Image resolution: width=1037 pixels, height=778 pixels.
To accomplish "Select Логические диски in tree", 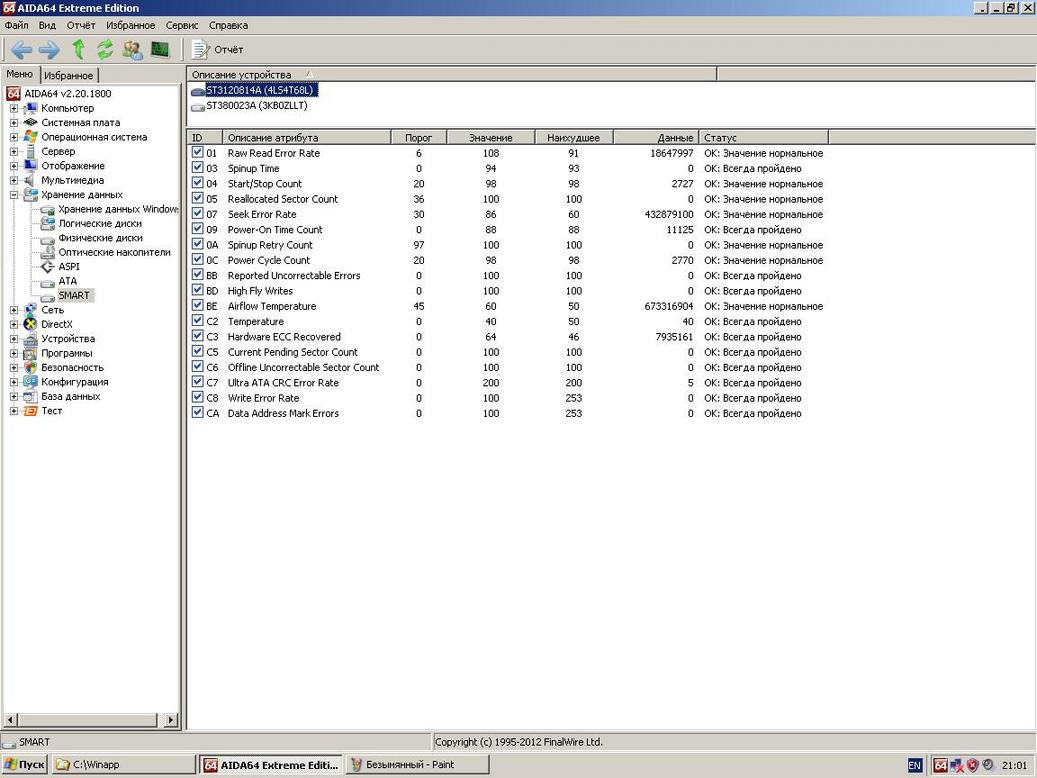I will 100,224.
